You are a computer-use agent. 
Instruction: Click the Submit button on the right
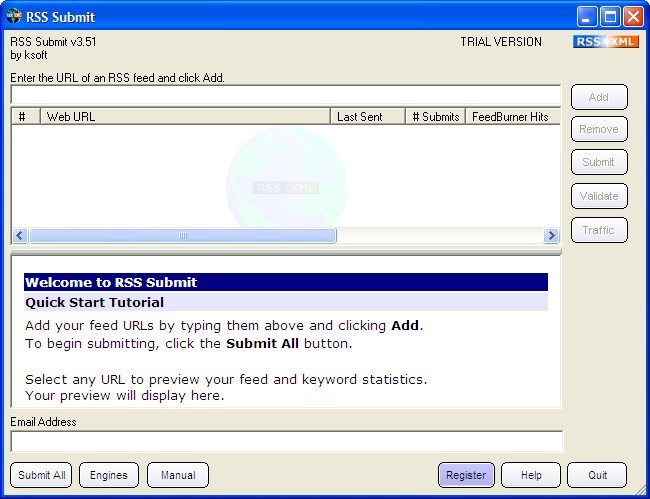click(599, 162)
